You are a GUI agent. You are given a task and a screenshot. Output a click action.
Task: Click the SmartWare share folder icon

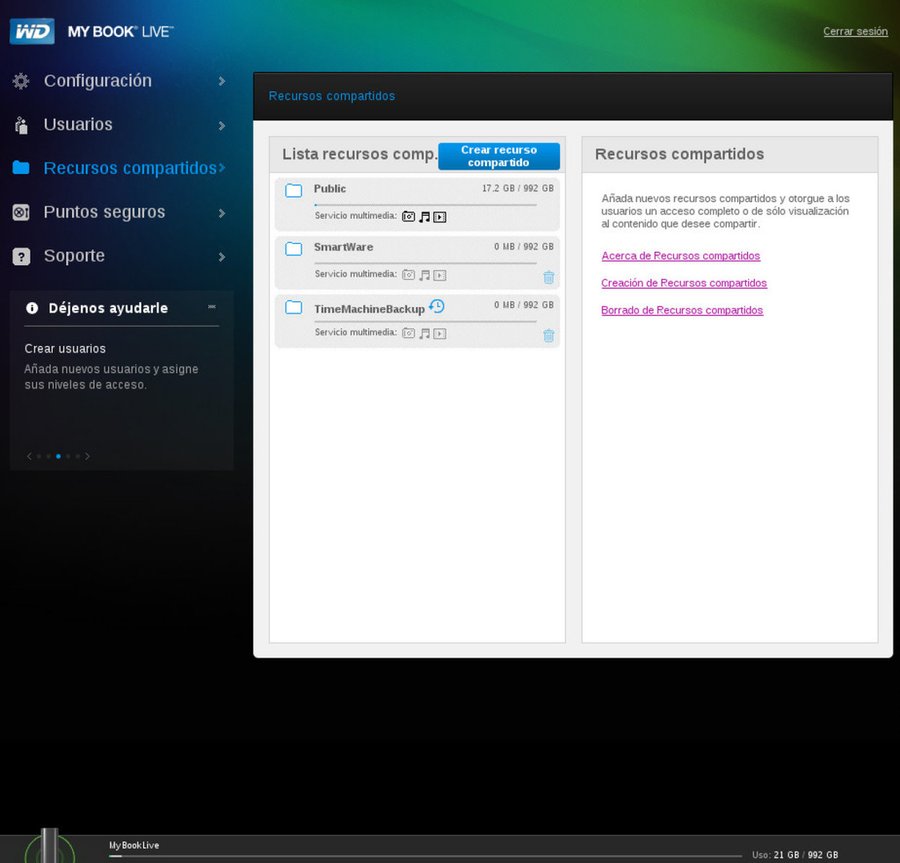294,249
